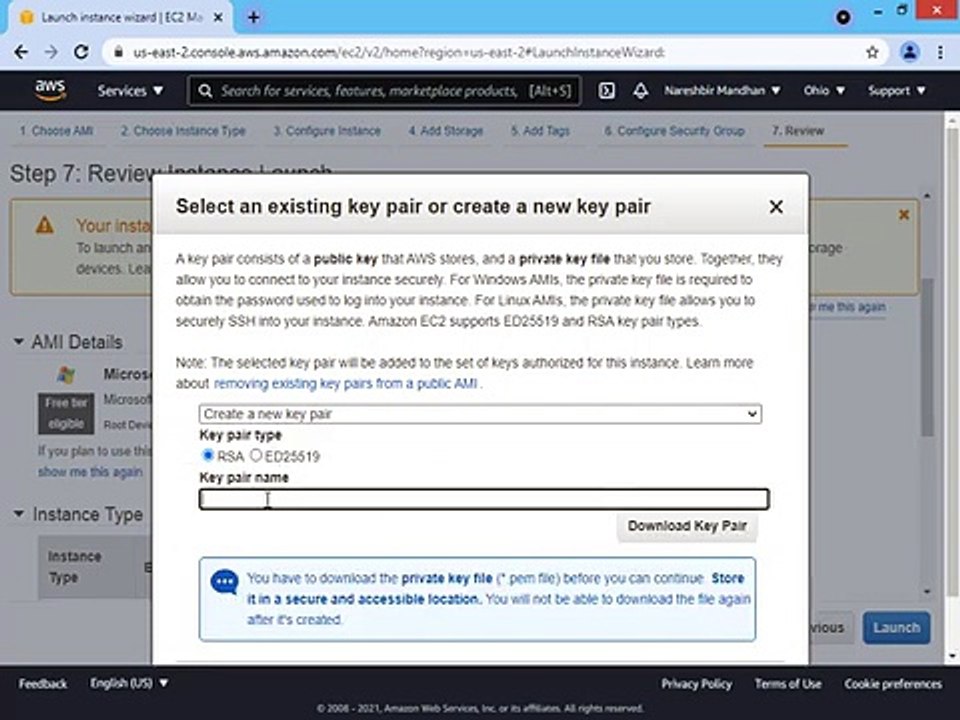
Task: Open the Privacy Policy footer link
Action: click(696, 684)
